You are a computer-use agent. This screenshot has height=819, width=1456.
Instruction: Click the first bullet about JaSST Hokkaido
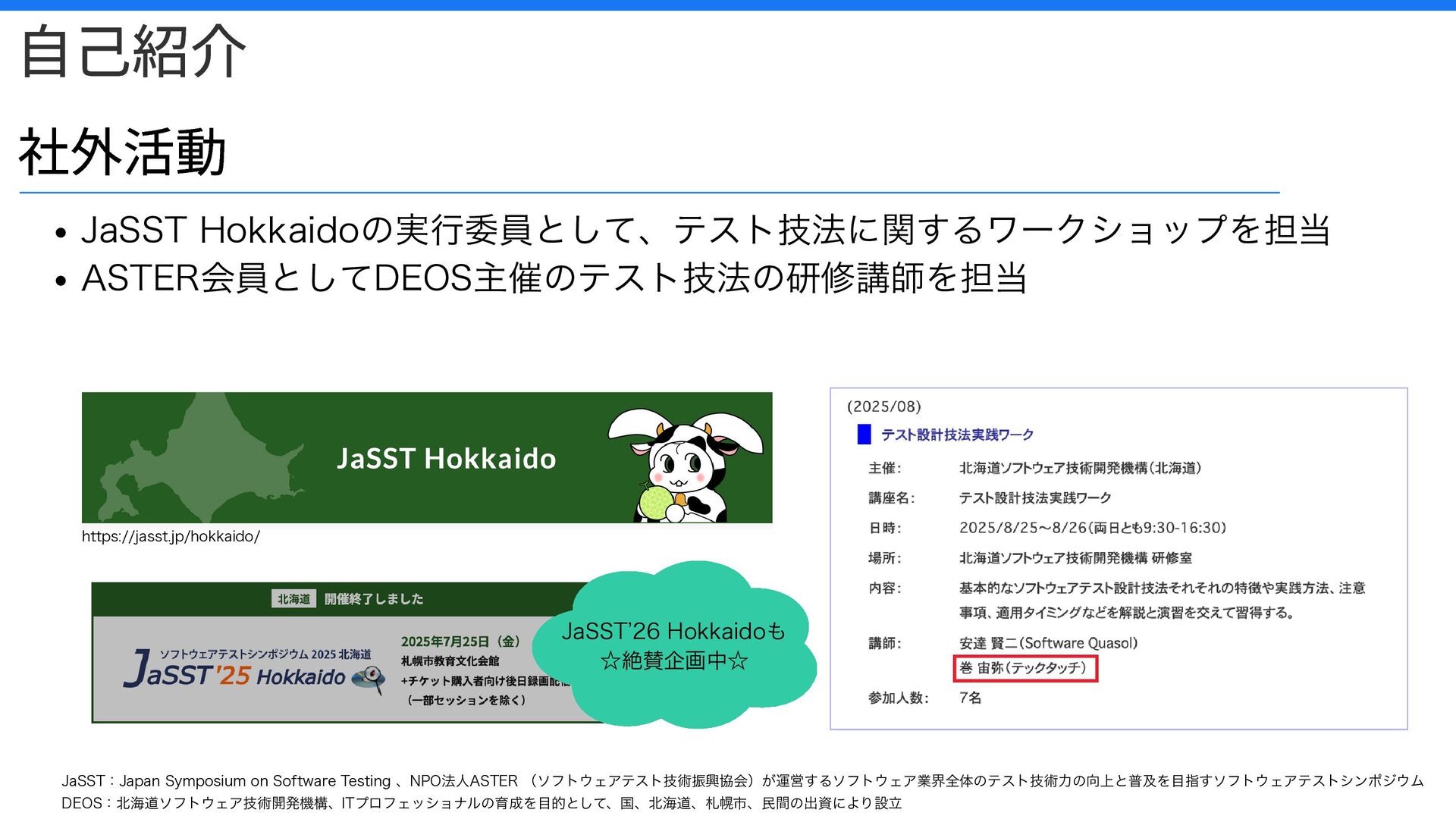tap(705, 230)
